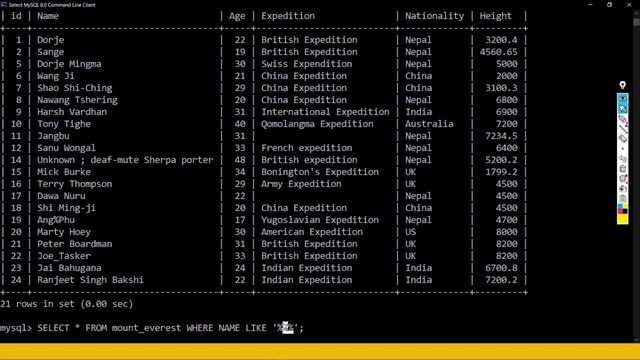Click the camera screenshot icon in annotation toolbar
Image resolution: width=640 pixels, height=360 pixels.
622,189
